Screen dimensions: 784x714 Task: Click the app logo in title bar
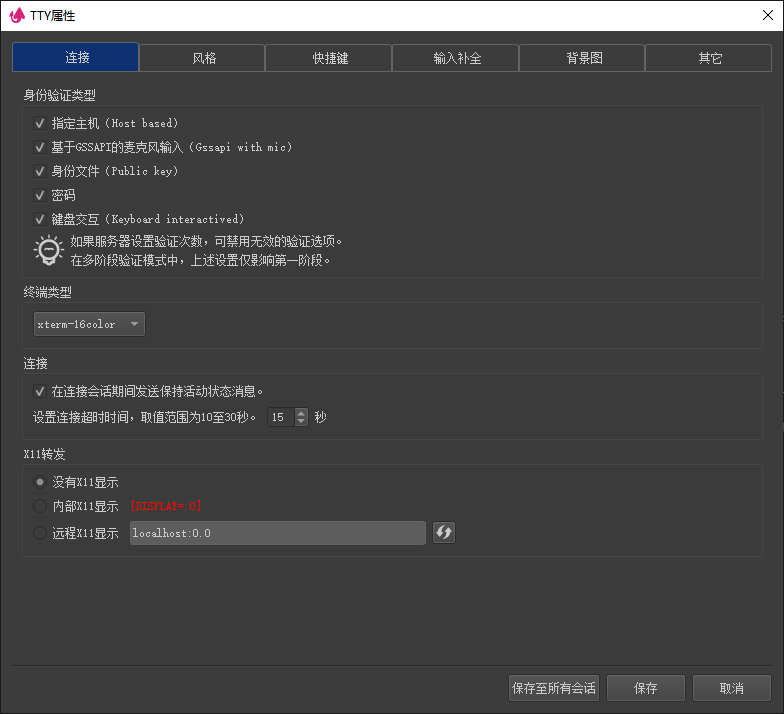[x=16, y=15]
